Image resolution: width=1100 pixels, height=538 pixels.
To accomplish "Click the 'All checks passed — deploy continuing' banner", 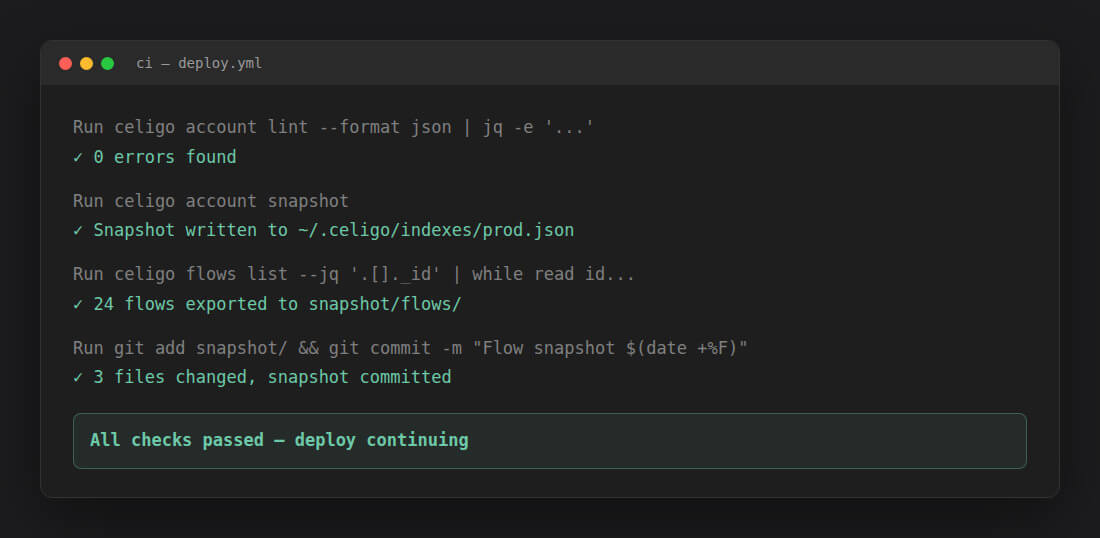I will click(549, 441).
